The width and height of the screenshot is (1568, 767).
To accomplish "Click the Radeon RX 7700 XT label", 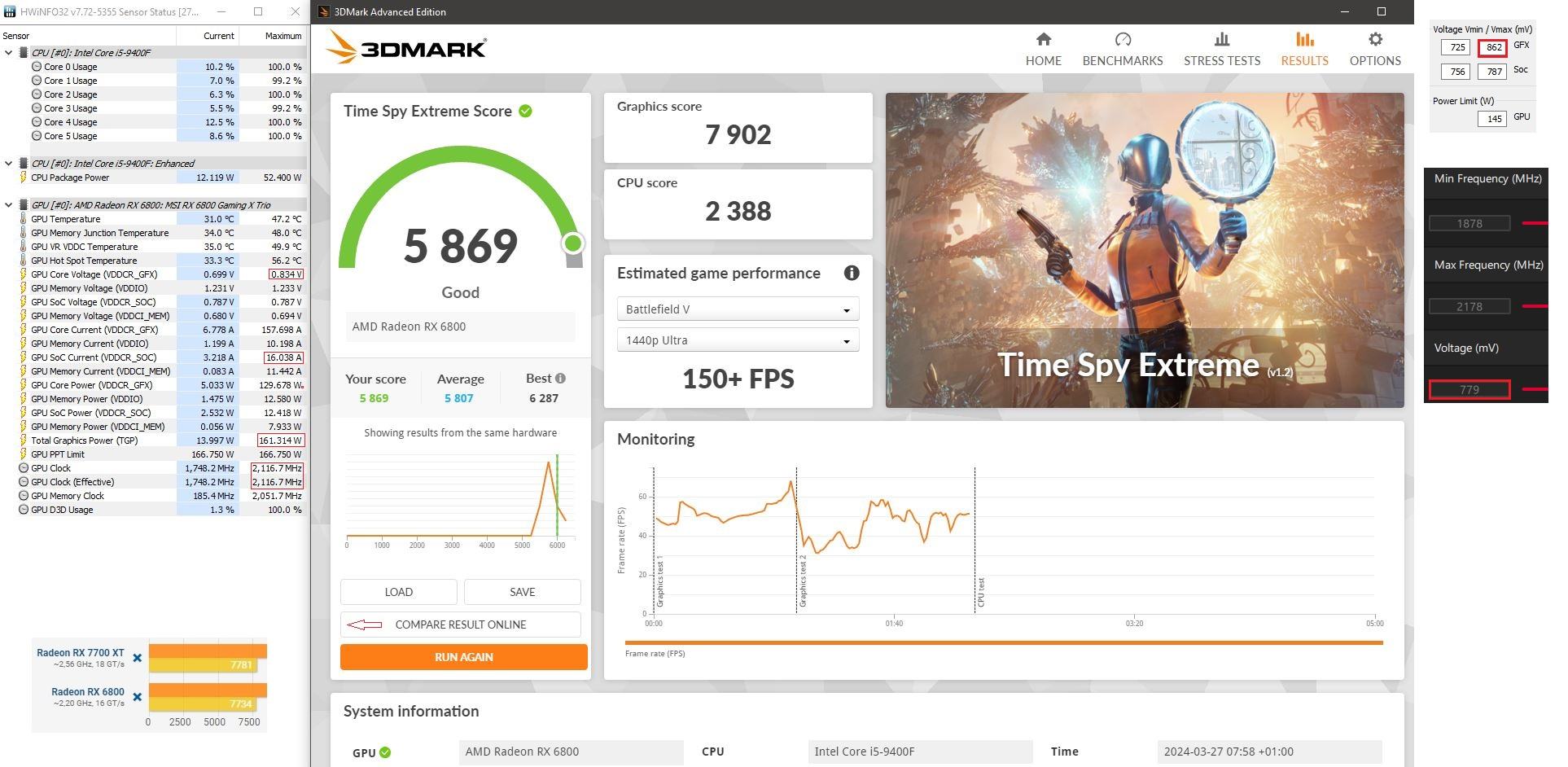I will (80, 652).
